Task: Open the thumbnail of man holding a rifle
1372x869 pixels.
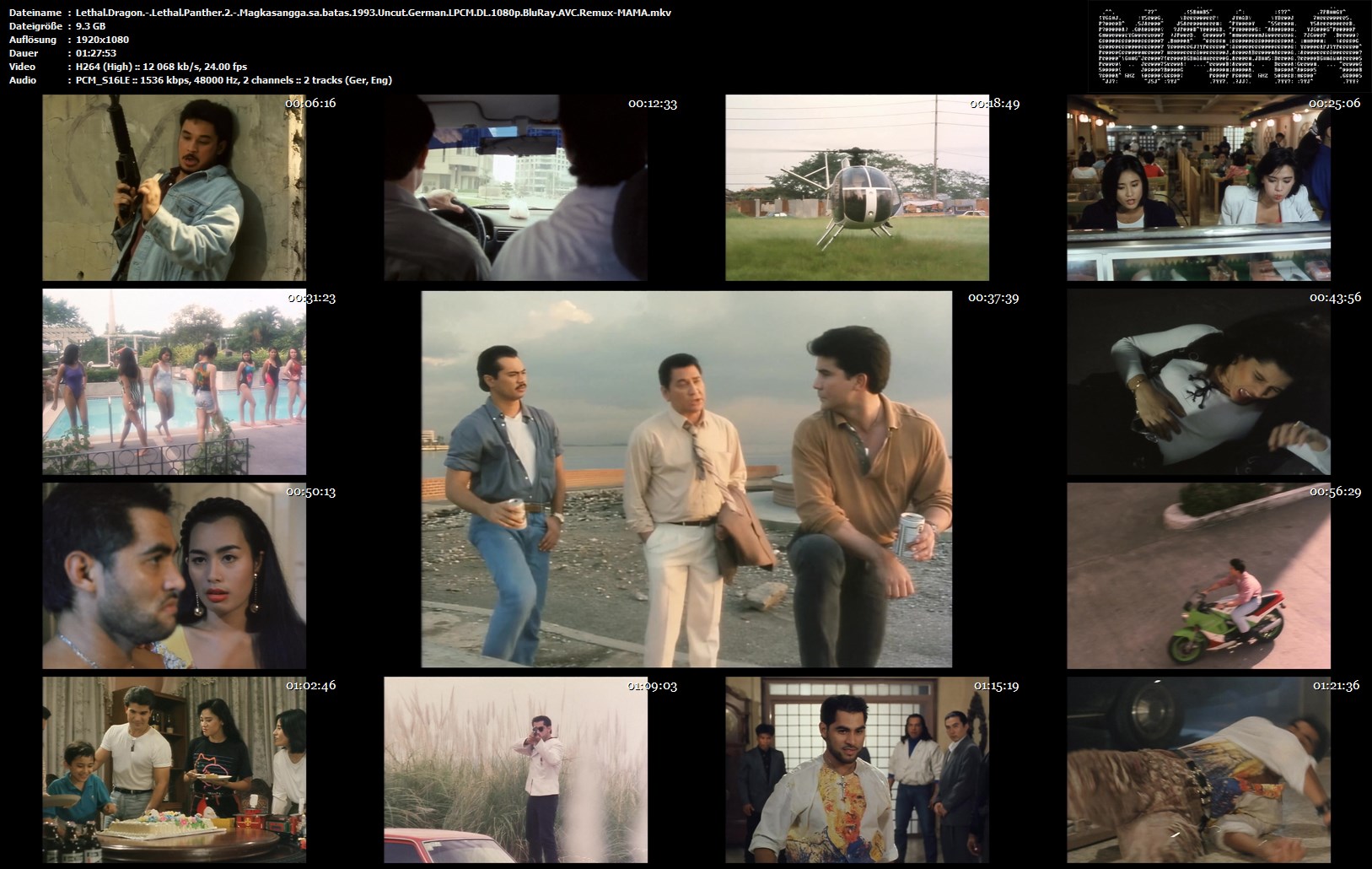Action: click(174, 187)
